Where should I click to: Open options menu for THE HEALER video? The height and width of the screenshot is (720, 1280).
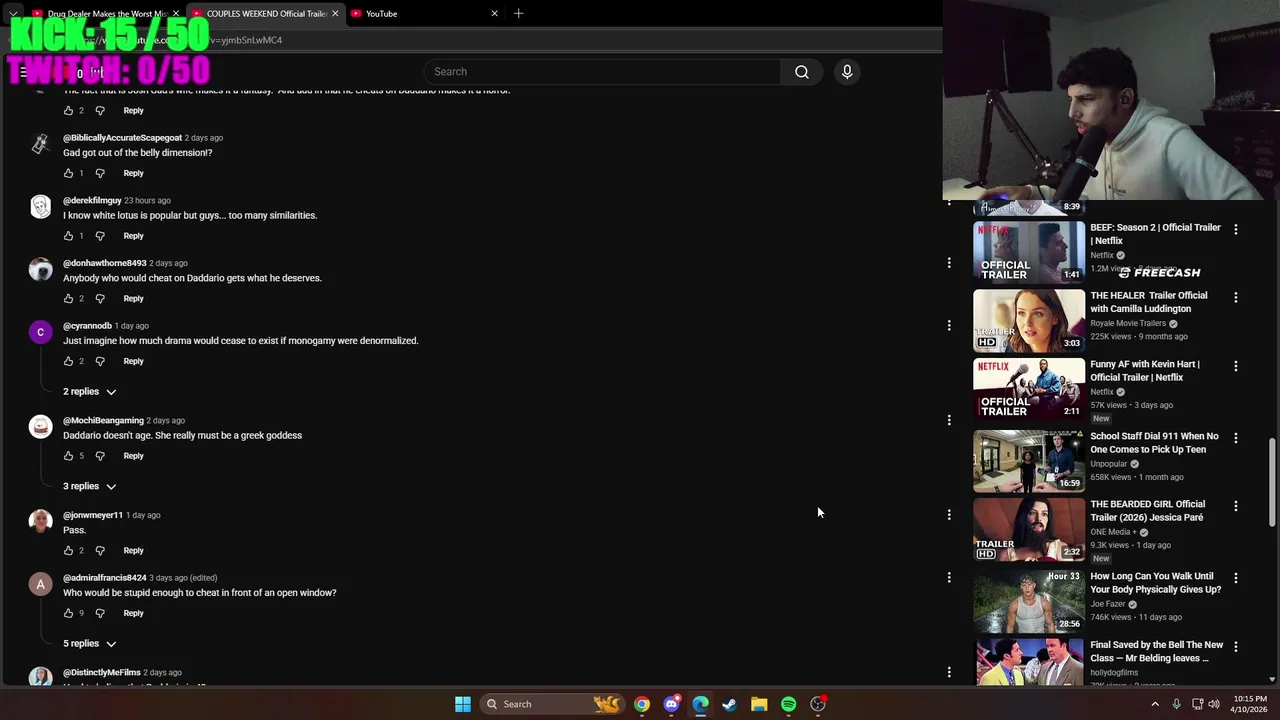(1235, 297)
